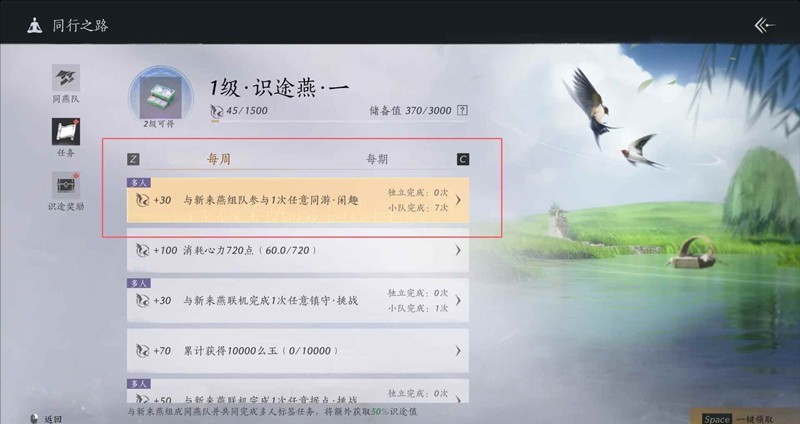The height and width of the screenshot is (424, 800).
Task: Click the C key tab-switch icon
Action: (463, 159)
